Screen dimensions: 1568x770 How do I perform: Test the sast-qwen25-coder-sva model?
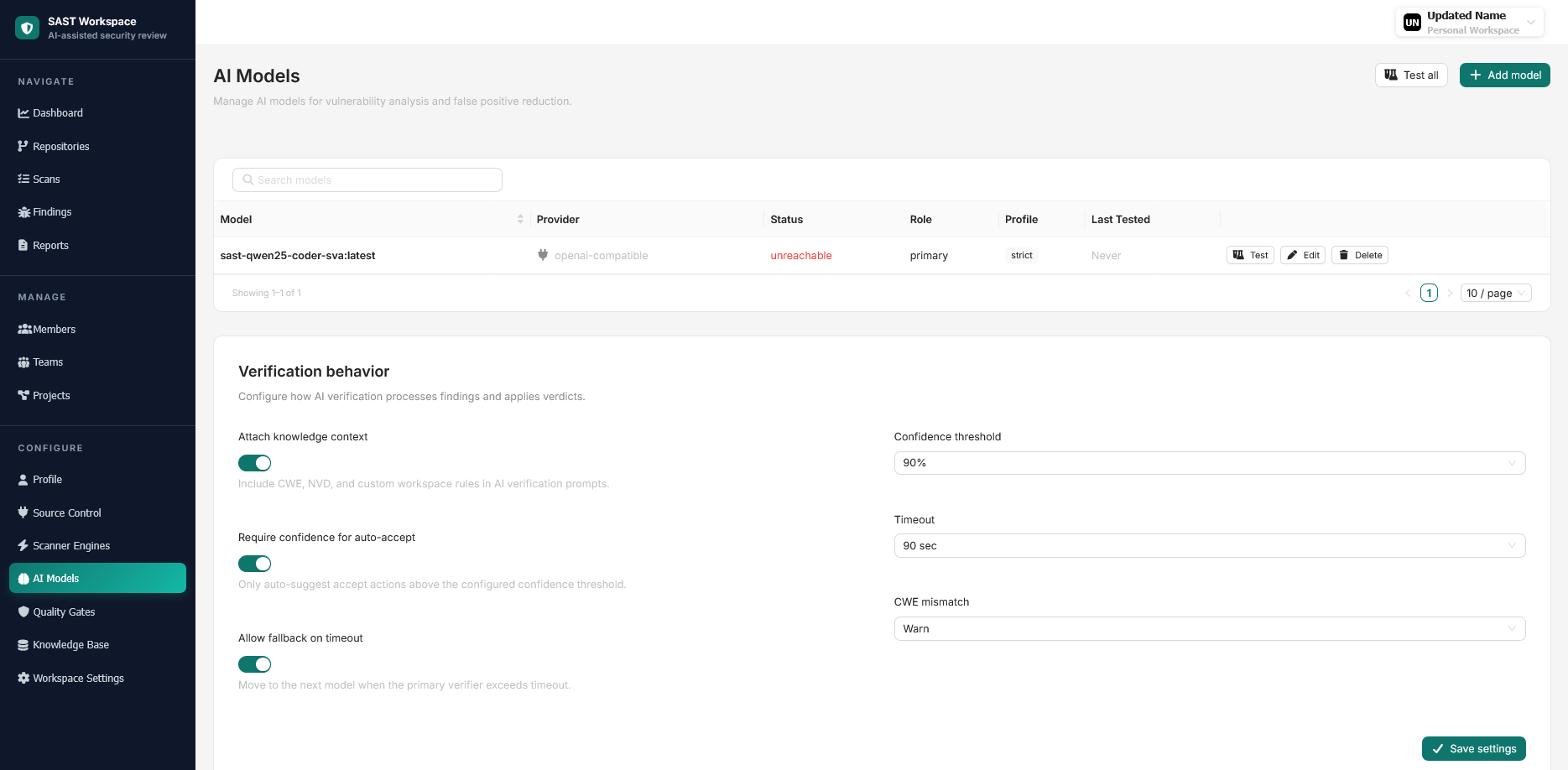pyautogui.click(x=1250, y=255)
